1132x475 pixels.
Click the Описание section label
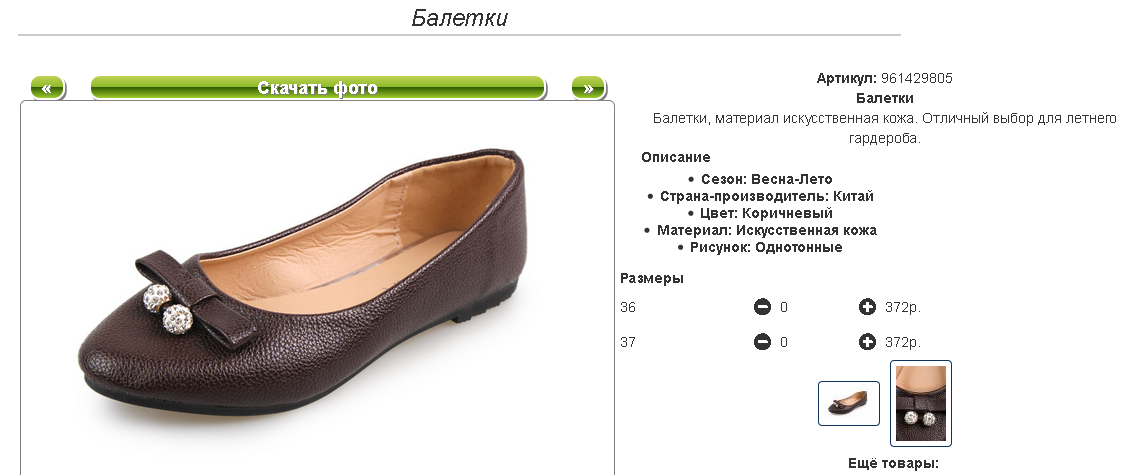coord(676,157)
